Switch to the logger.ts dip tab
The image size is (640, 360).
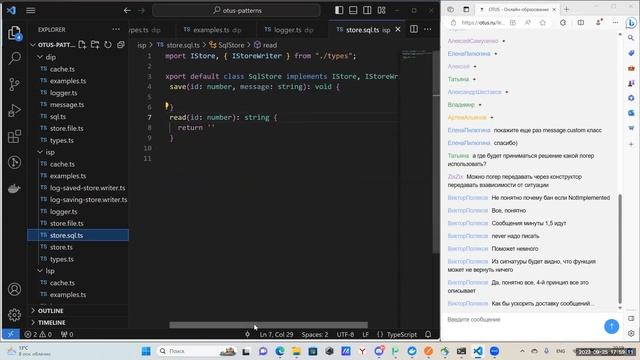click(289, 30)
